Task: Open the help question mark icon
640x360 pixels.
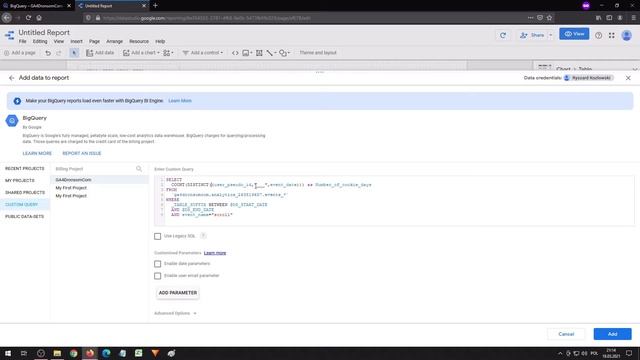Action: point(598,36)
